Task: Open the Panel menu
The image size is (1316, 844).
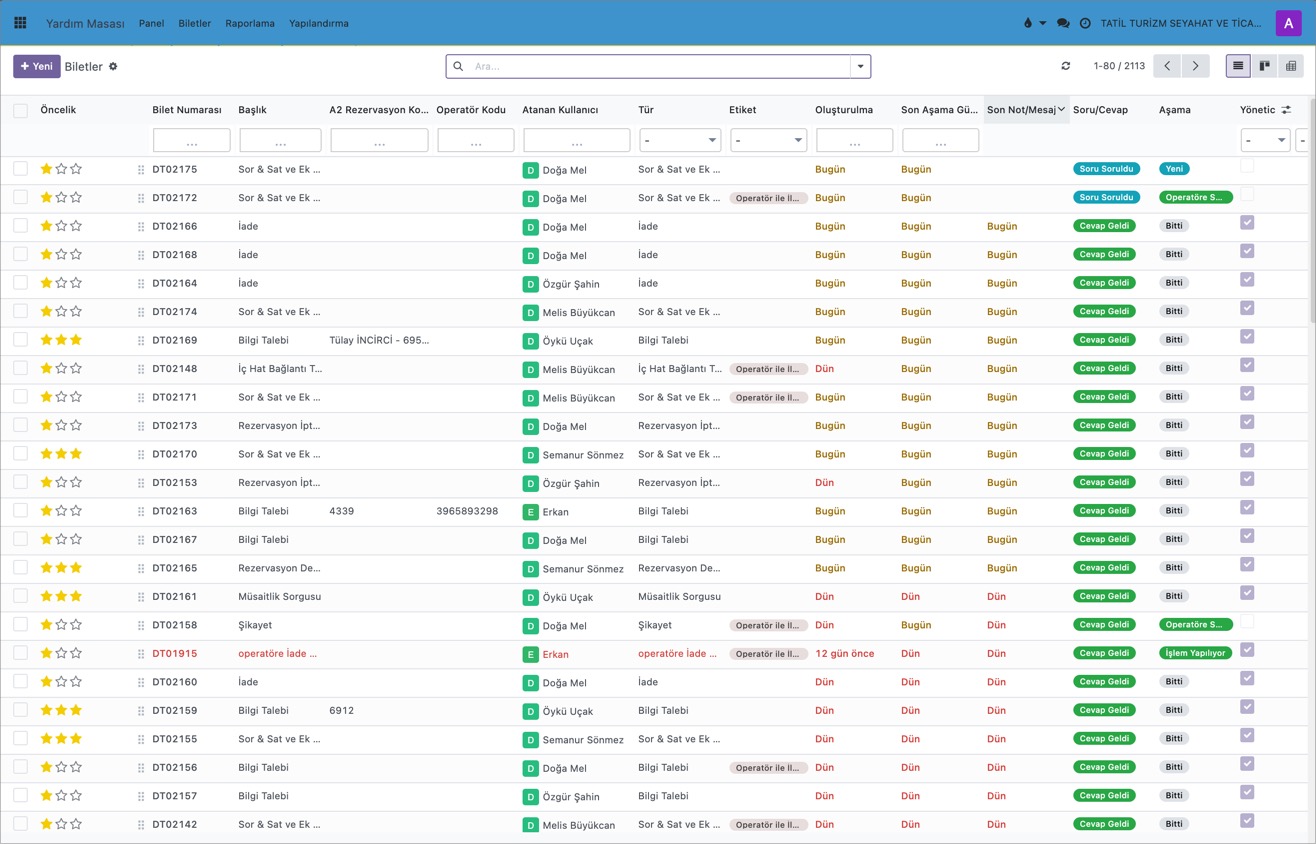Action: click(x=151, y=23)
